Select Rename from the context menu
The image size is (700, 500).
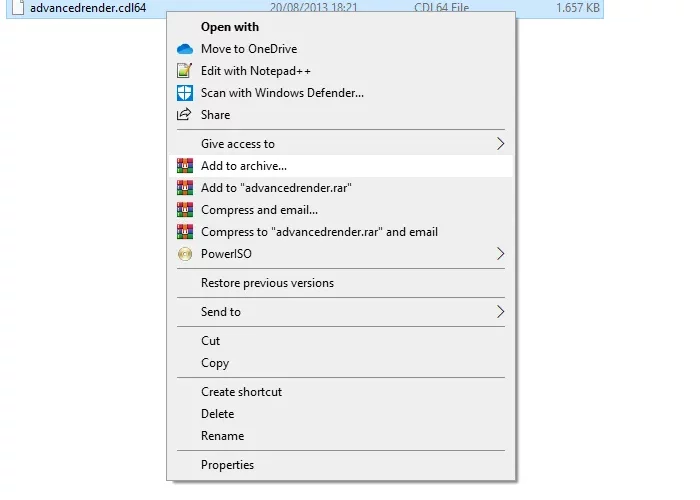coord(341,436)
